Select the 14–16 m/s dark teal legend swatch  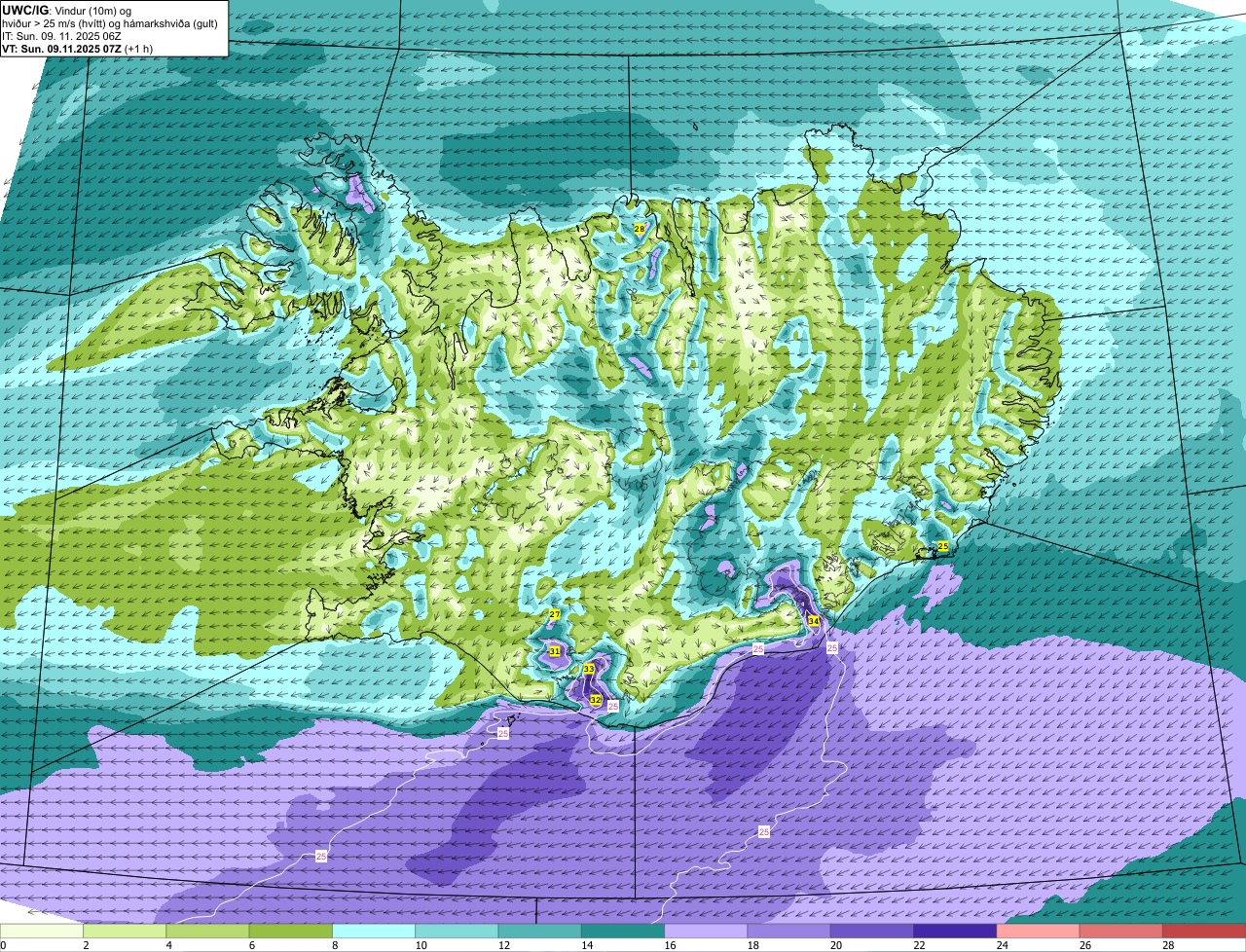click(623, 932)
